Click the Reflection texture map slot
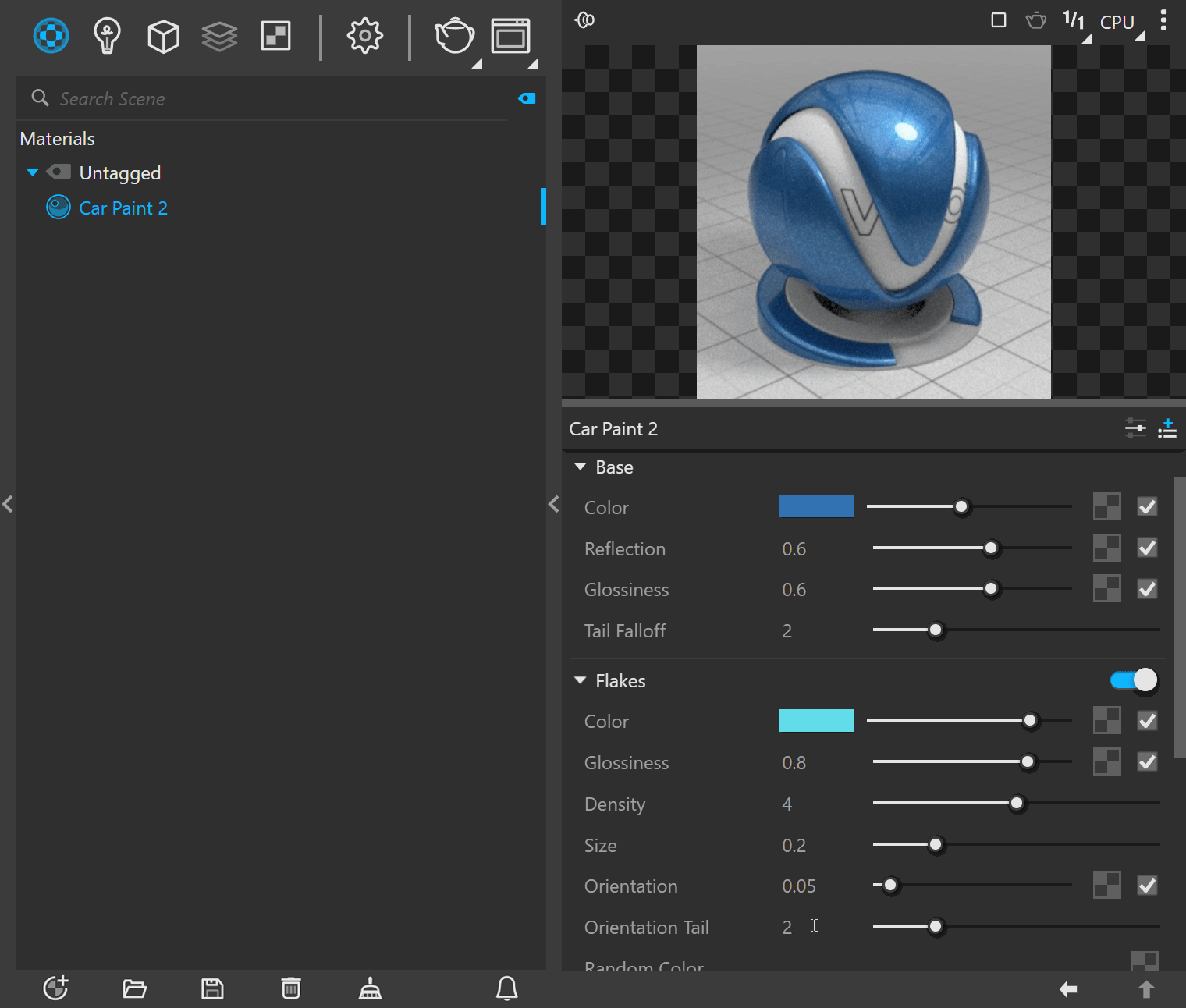The image size is (1186, 1008). tap(1107, 548)
